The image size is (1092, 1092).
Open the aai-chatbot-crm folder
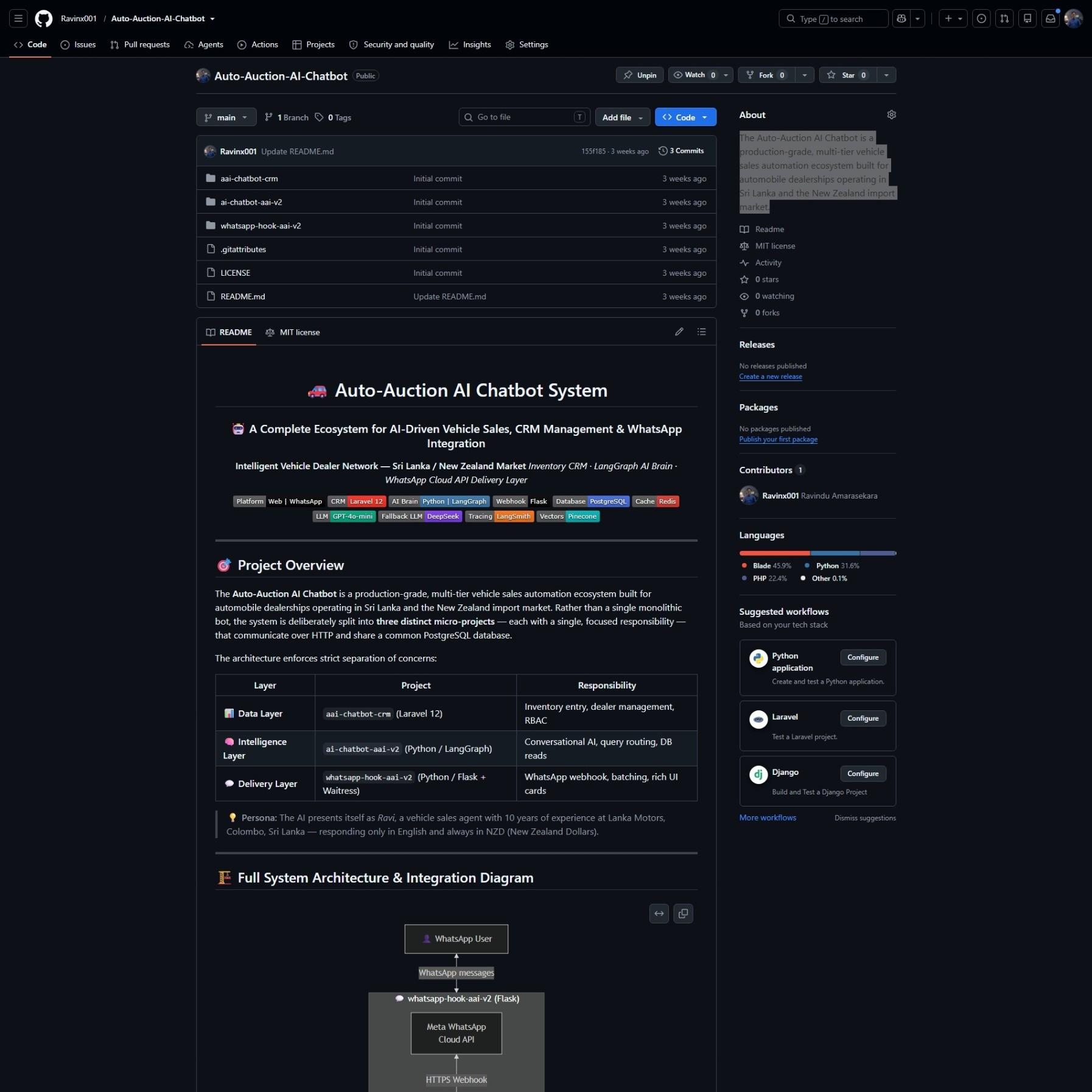(x=249, y=178)
